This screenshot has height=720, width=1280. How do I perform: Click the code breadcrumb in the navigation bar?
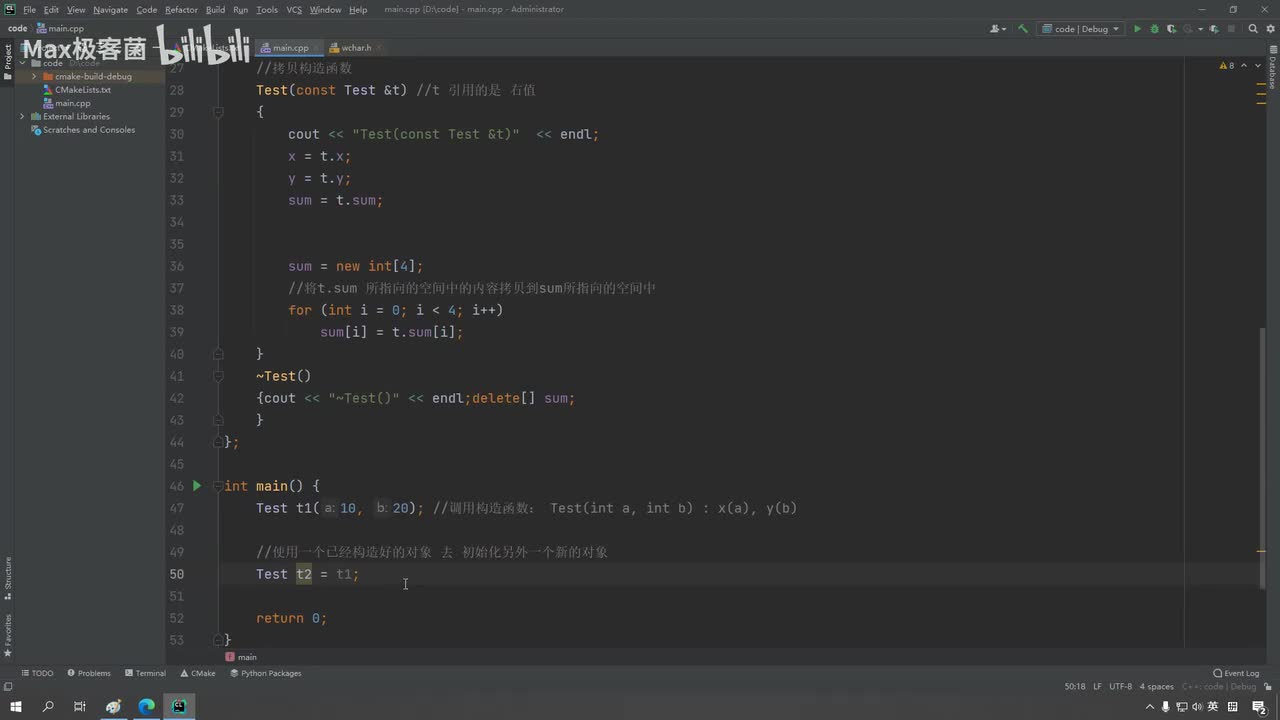17,29
